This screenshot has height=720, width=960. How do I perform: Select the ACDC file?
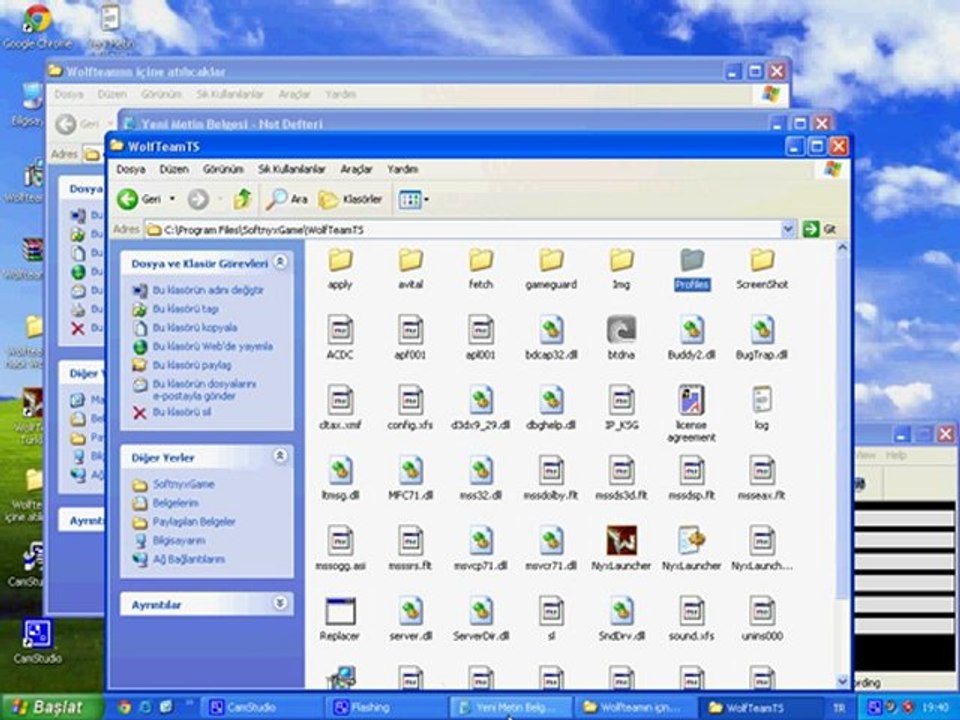coord(340,338)
